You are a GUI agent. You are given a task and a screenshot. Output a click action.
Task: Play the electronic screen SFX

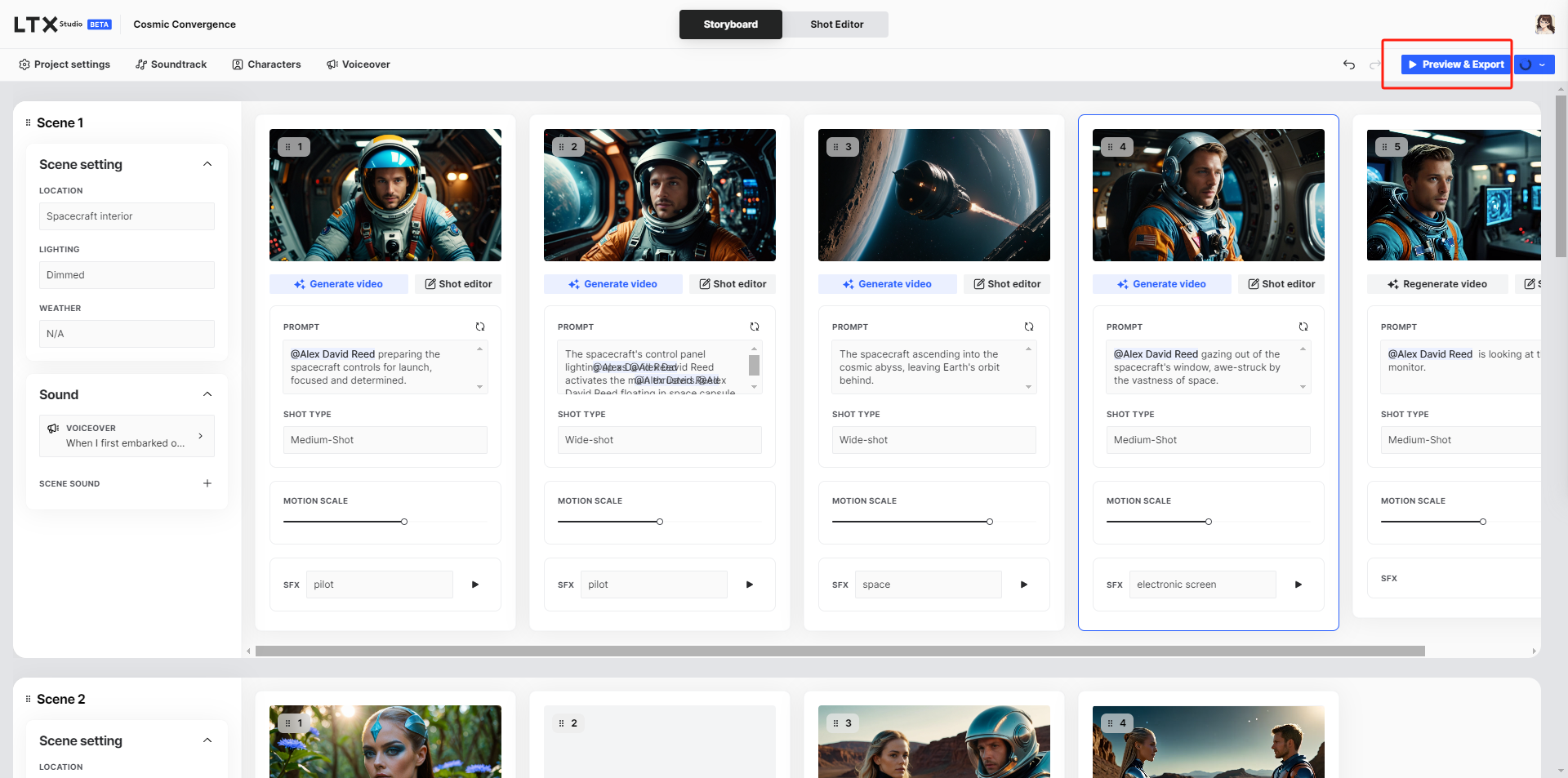1298,585
